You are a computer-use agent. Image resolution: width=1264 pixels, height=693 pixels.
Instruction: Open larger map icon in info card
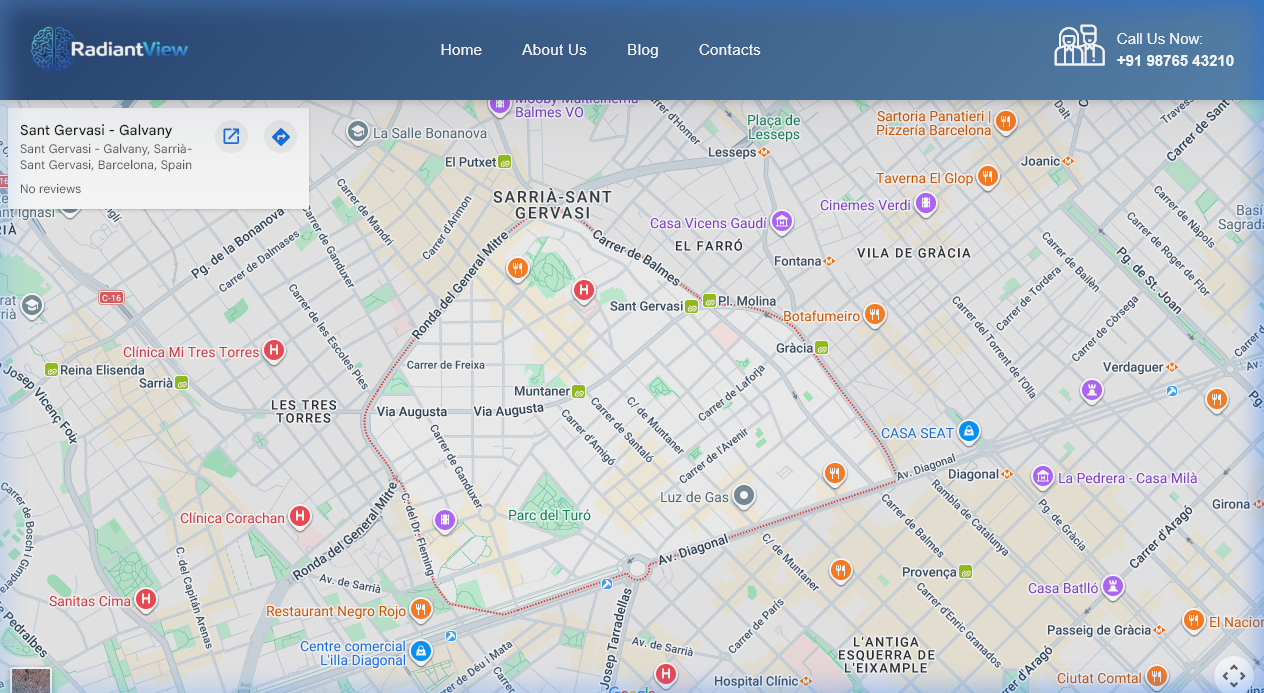pos(231,136)
